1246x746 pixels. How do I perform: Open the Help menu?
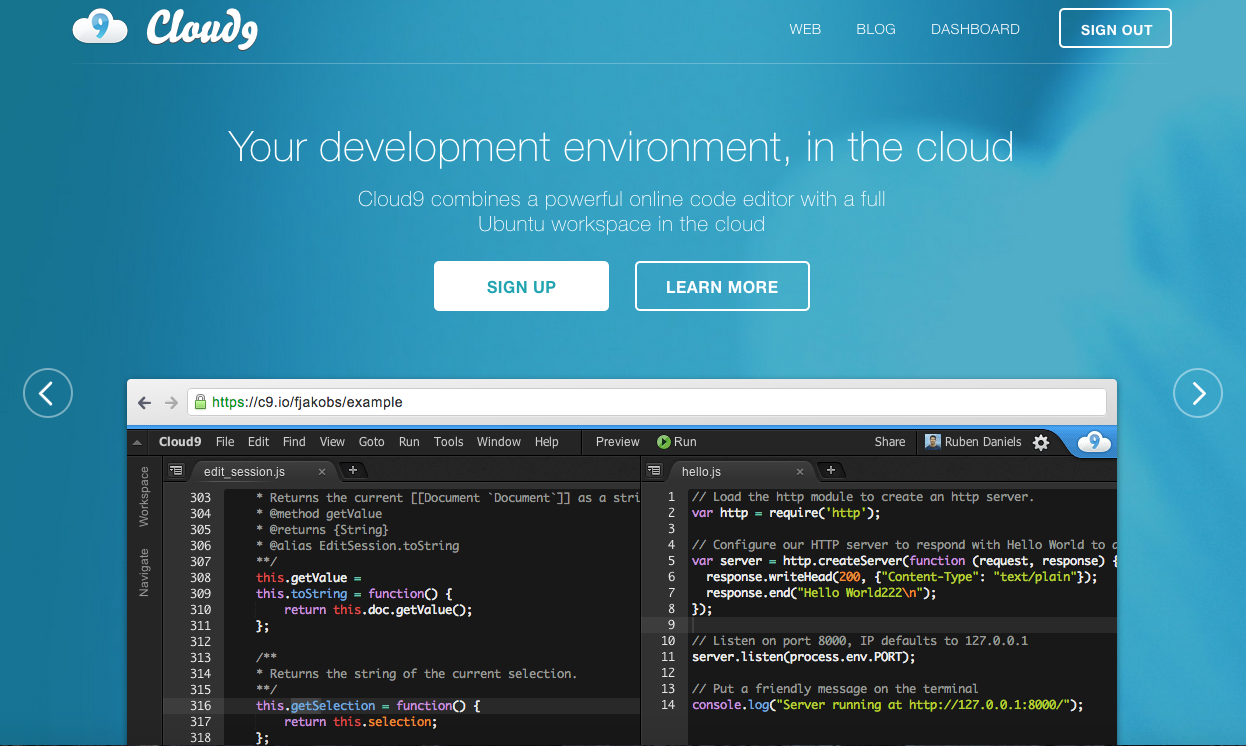547,442
